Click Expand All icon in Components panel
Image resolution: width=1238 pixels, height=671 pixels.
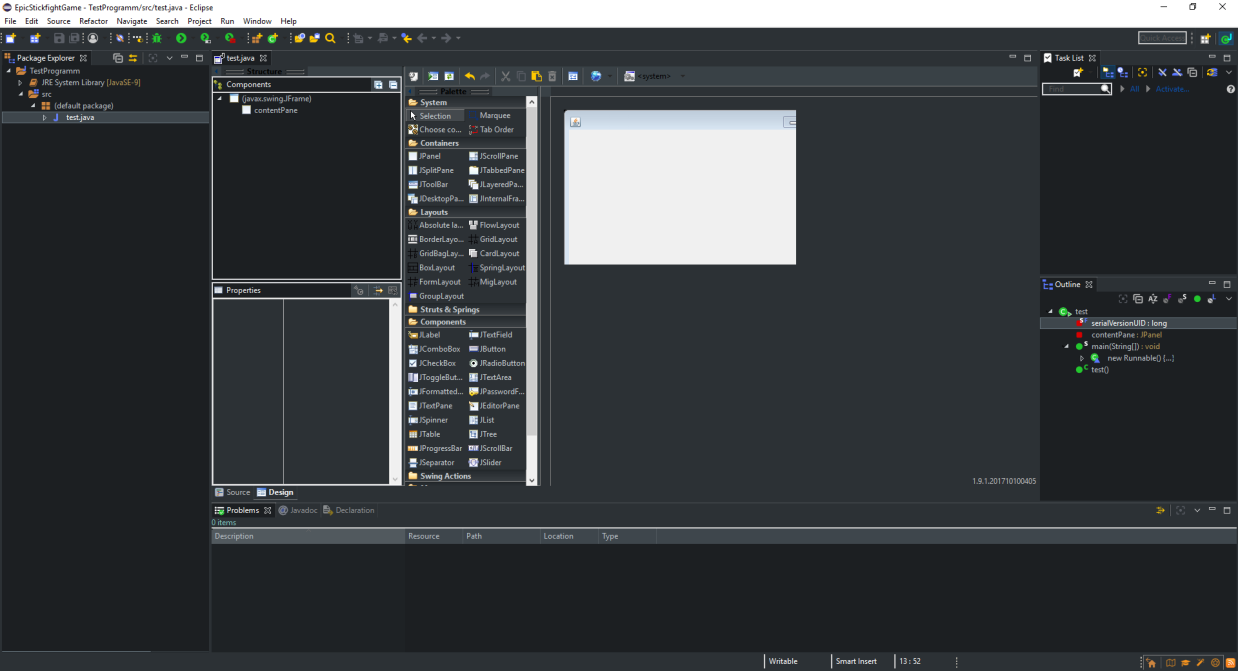pos(378,85)
